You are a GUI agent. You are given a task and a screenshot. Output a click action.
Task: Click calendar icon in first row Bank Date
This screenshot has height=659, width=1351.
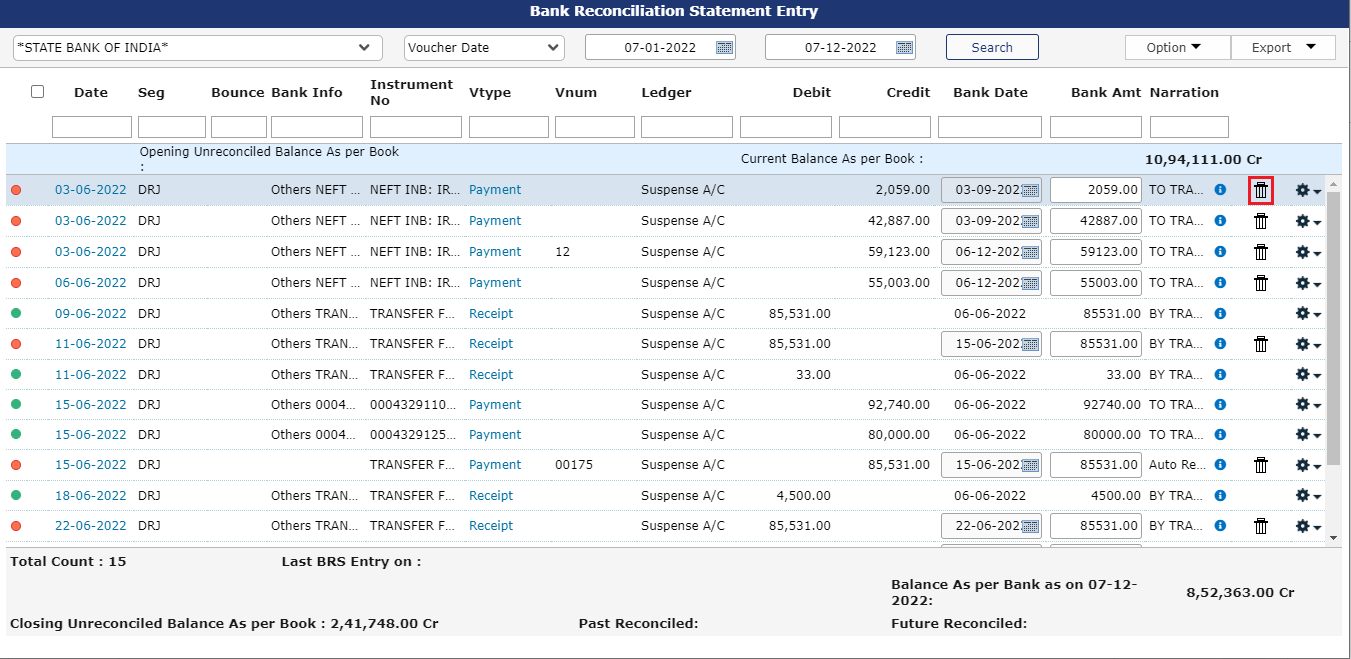pos(1029,190)
